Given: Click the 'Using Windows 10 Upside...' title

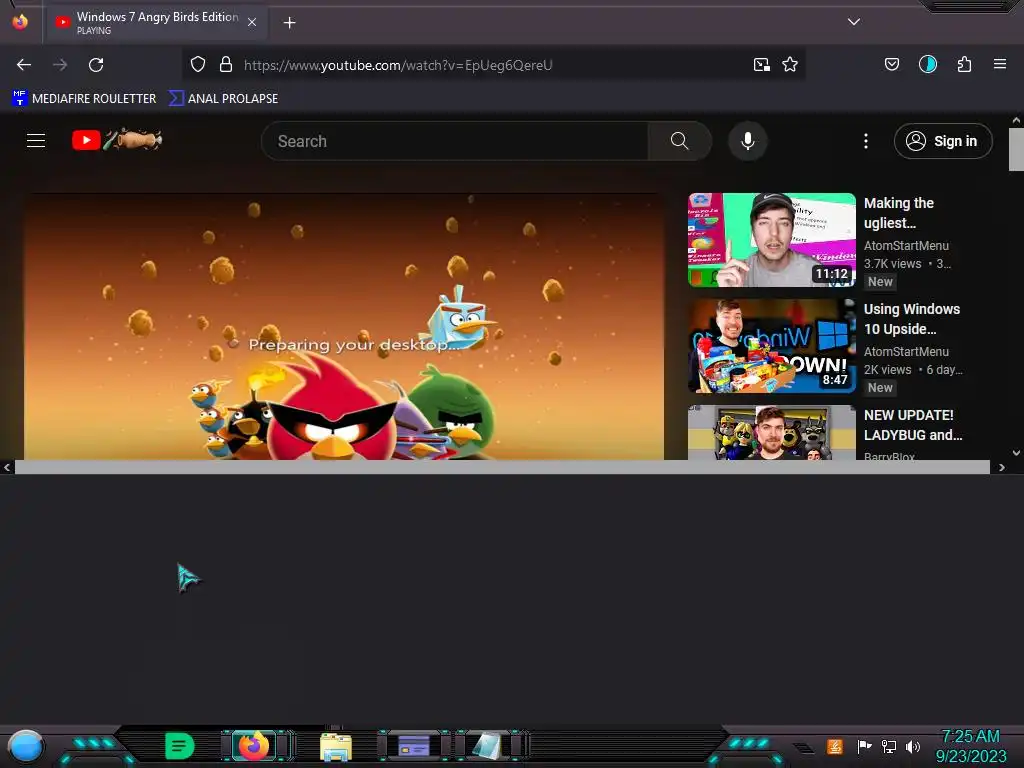Looking at the screenshot, I should tap(912, 319).
